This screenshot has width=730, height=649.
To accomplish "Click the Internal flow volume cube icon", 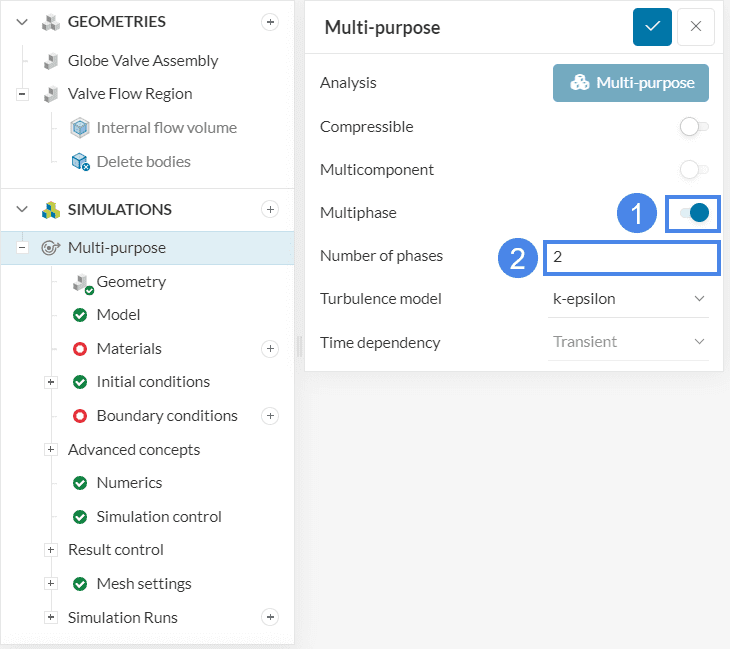I will 80,128.
